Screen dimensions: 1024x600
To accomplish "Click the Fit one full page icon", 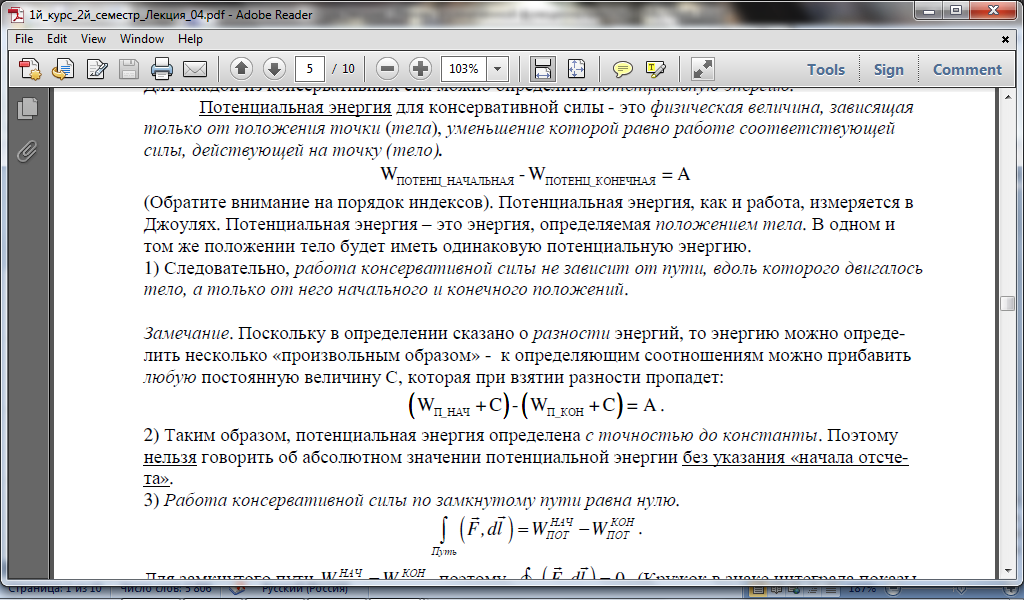I will [x=576, y=69].
